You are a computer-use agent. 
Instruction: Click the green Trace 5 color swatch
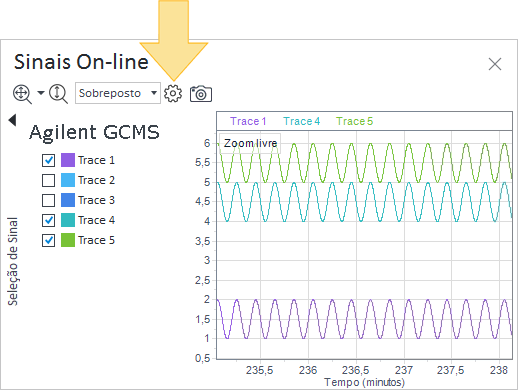[68, 240]
